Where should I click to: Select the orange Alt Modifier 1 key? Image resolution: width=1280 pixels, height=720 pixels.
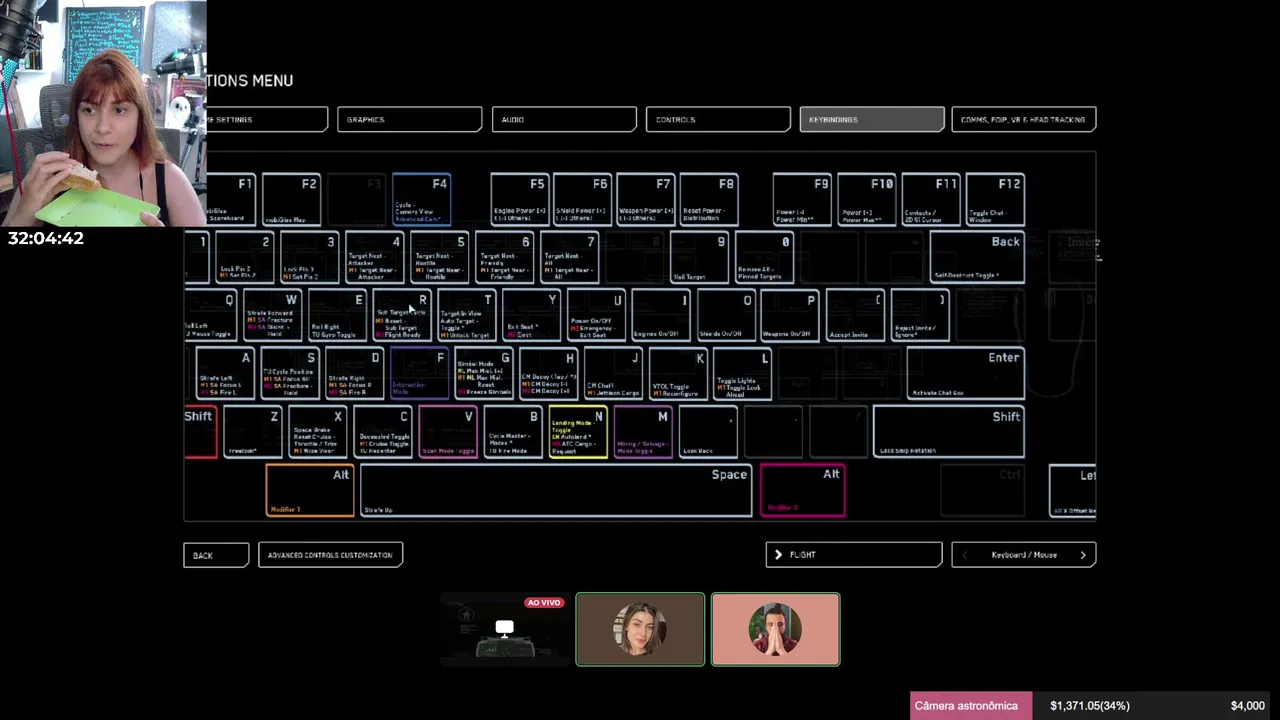[310, 491]
